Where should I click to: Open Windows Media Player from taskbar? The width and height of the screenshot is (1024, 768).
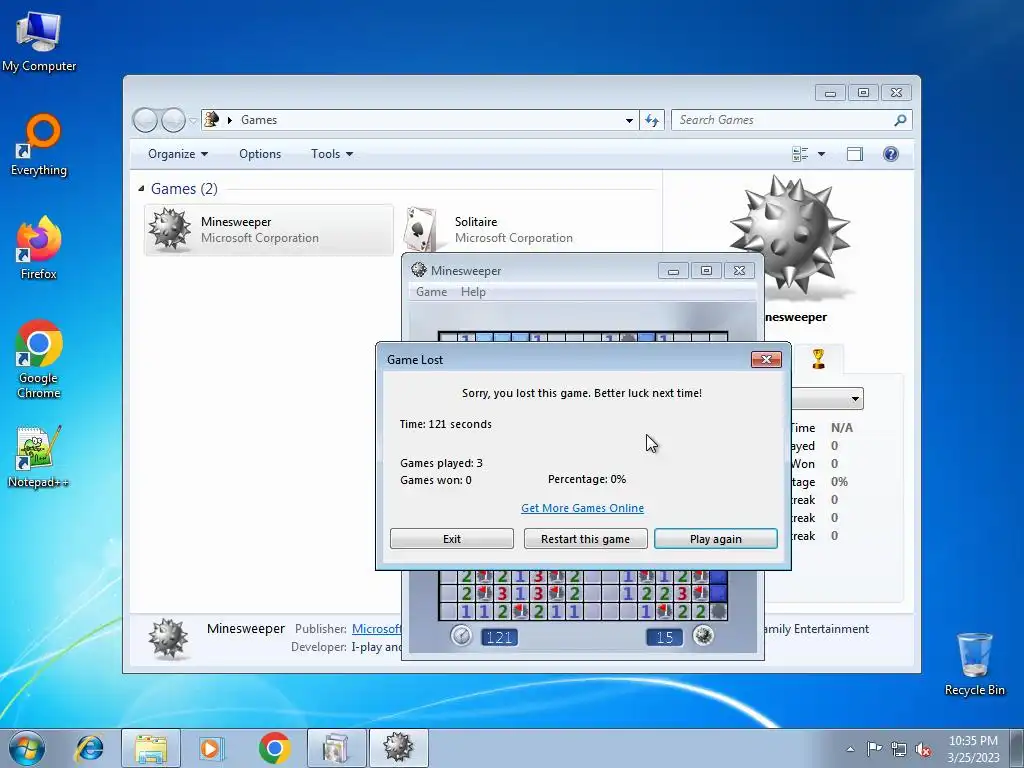(x=212, y=748)
